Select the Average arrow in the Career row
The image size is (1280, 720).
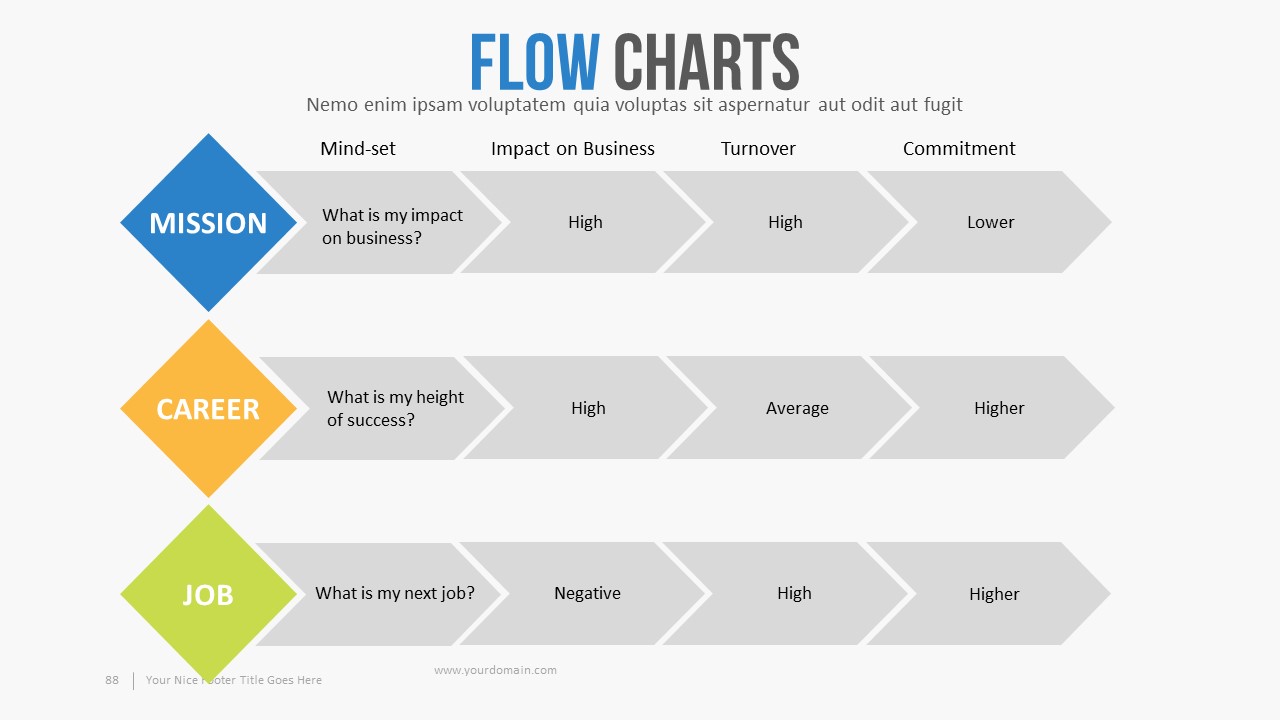(x=797, y=408)
